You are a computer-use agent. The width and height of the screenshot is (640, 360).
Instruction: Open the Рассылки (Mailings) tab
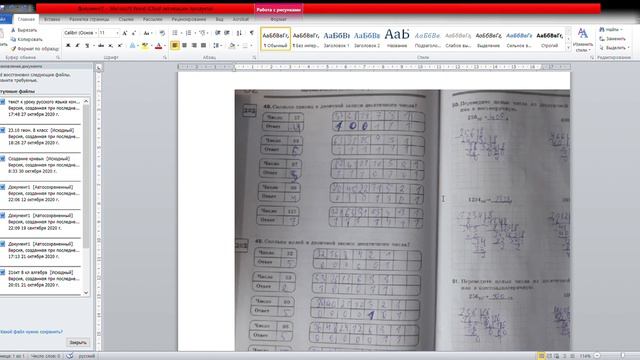coord(152,19)
